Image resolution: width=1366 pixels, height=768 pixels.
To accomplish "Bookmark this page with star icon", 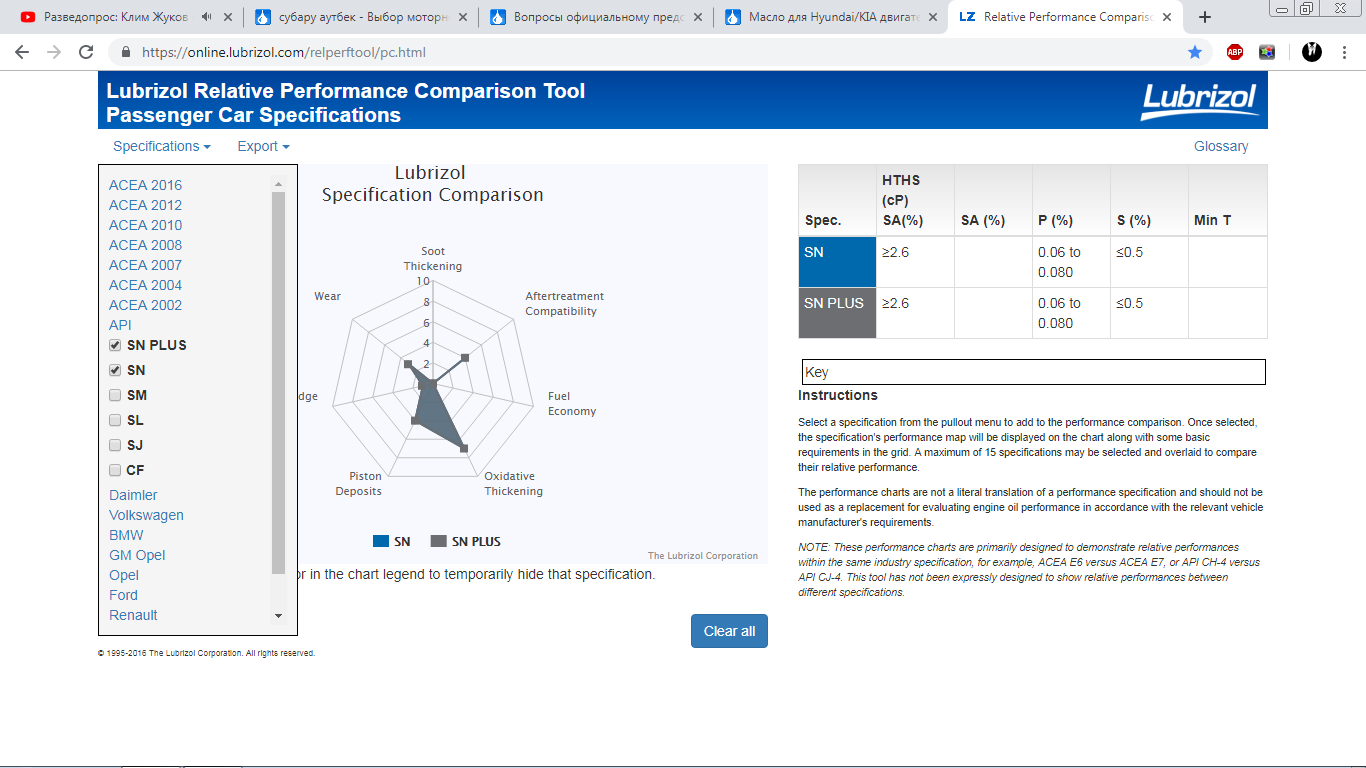I will tap(1195, 52).
